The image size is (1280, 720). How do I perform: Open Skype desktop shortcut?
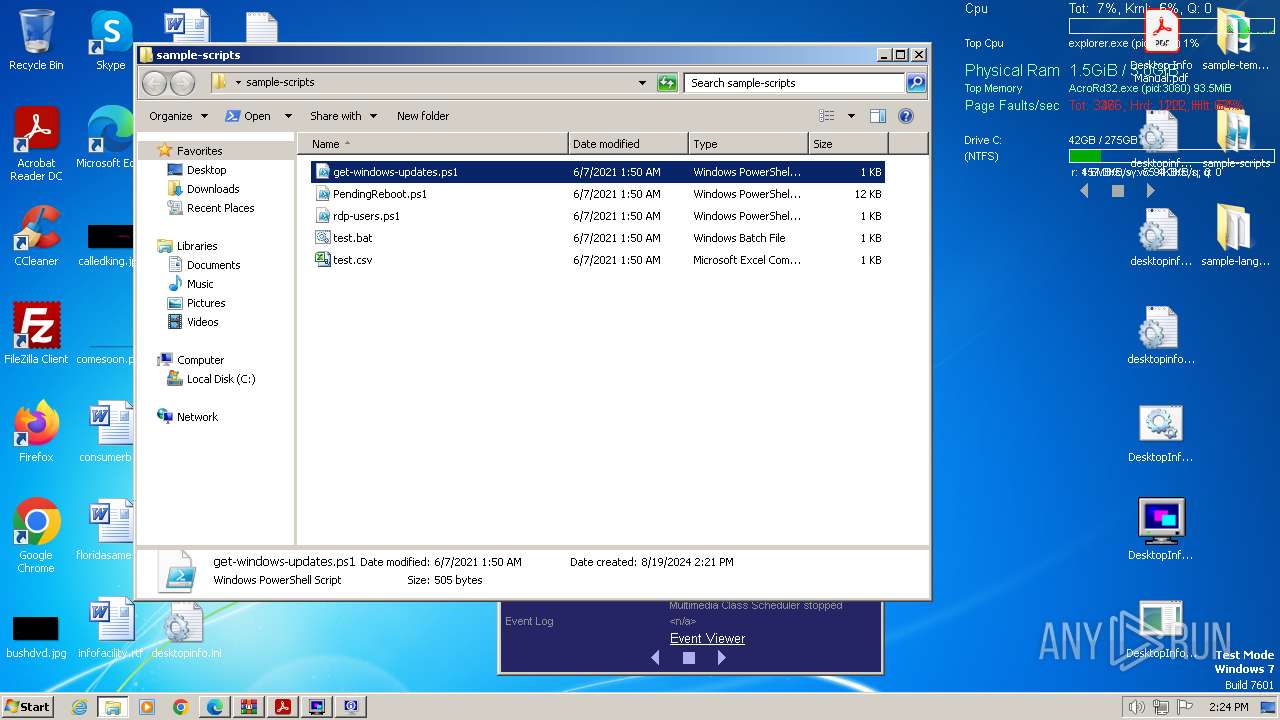110,40
